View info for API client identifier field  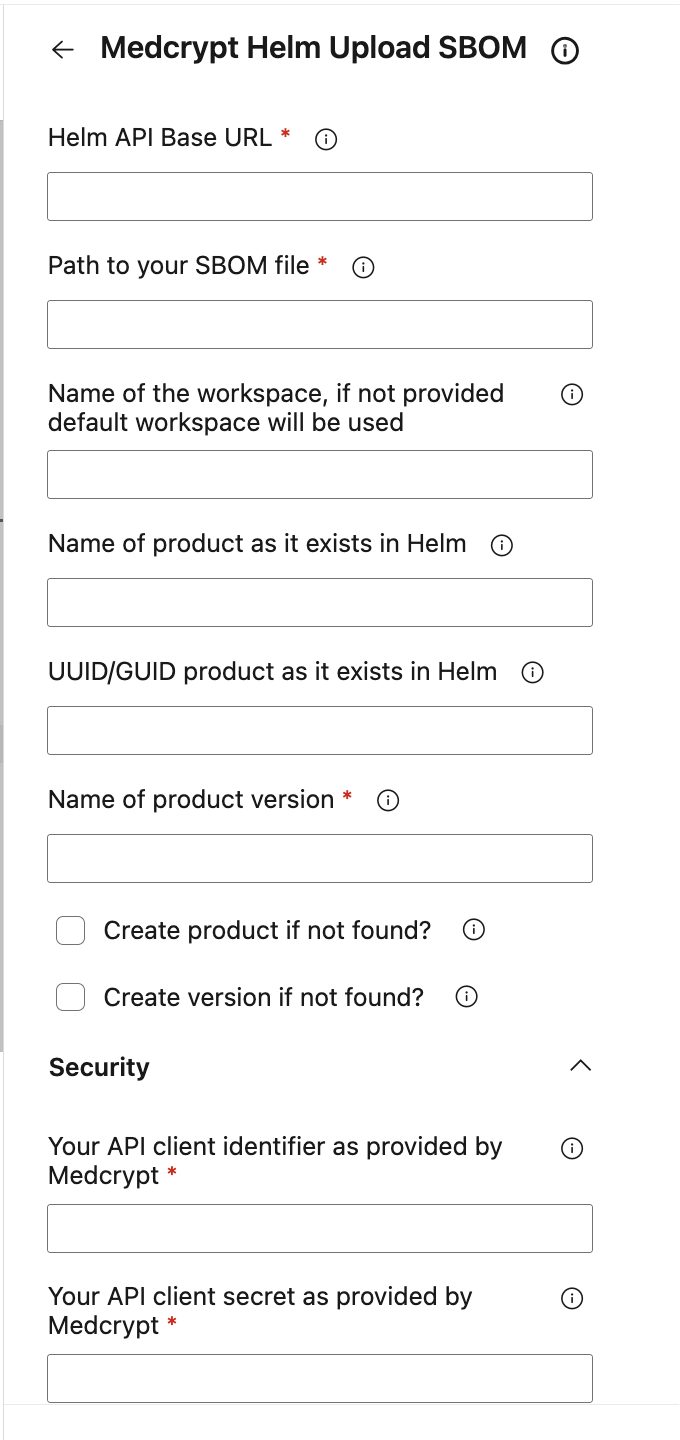click(x=571, y=1148)
